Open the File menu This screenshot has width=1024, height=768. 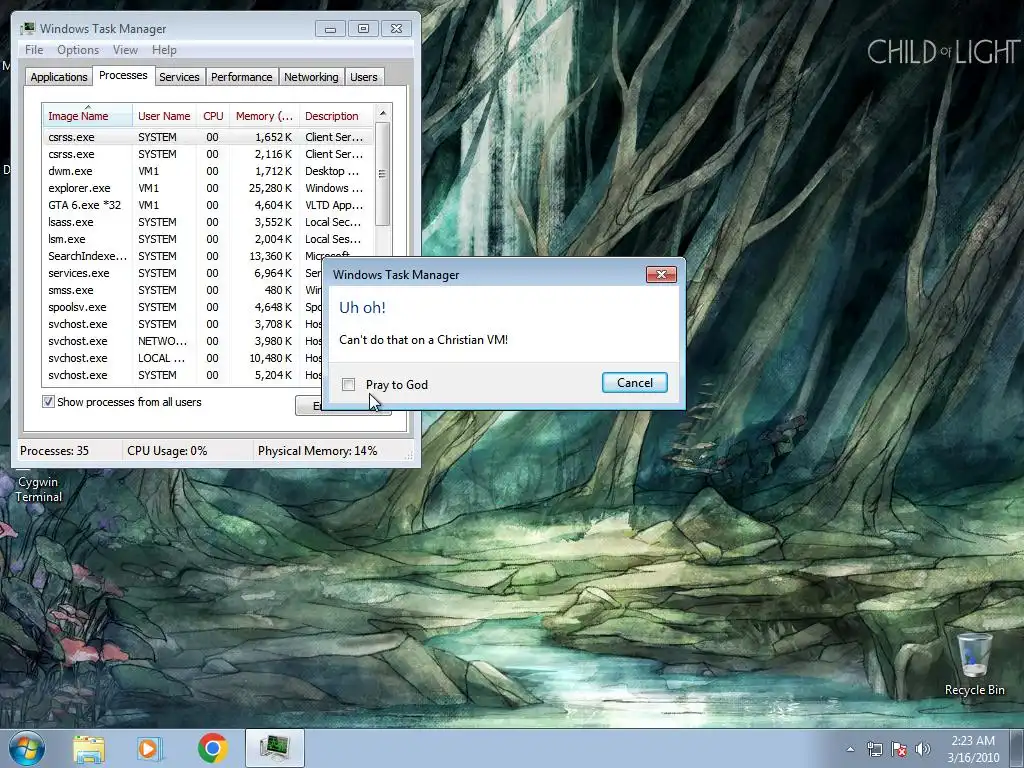point(34,50)
